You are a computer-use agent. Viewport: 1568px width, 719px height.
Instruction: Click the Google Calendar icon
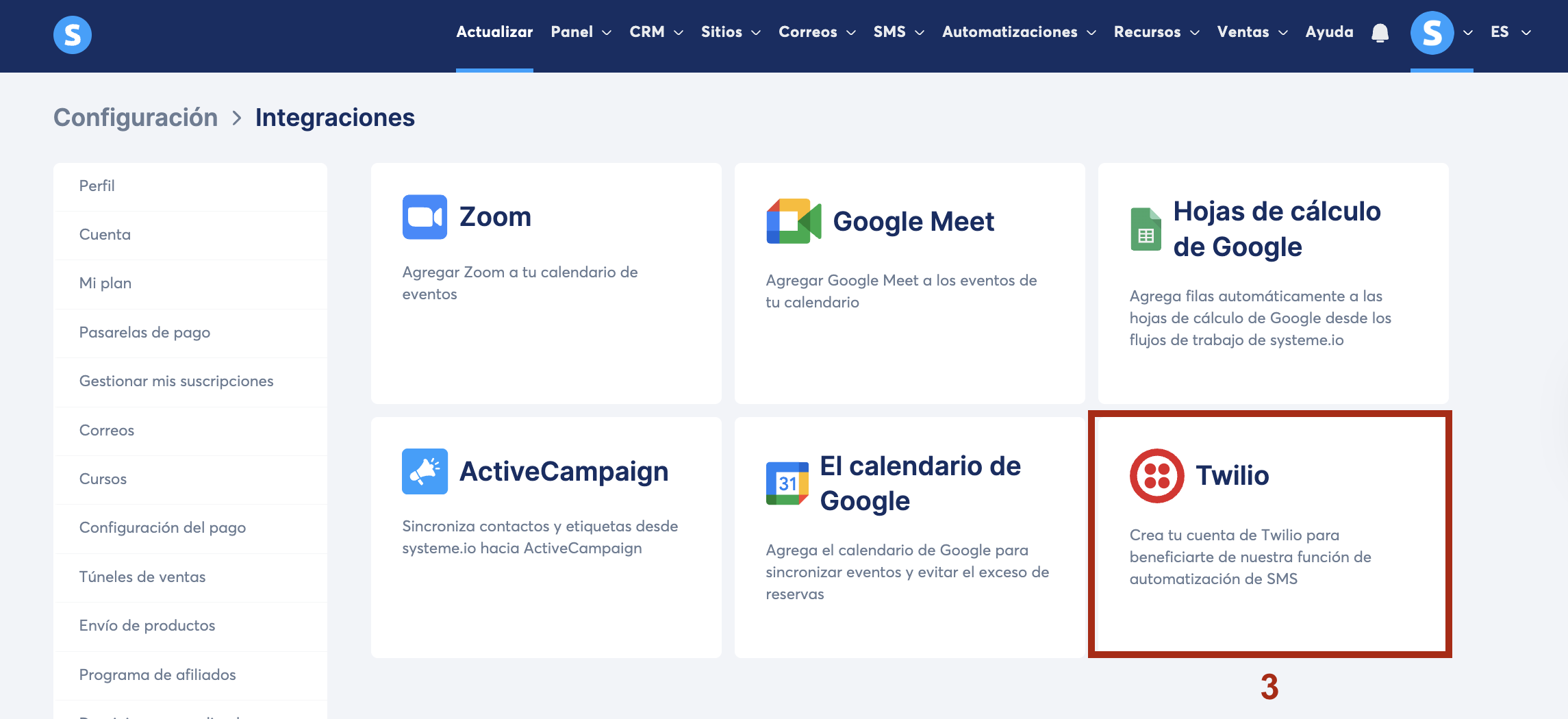coord(787,483)
